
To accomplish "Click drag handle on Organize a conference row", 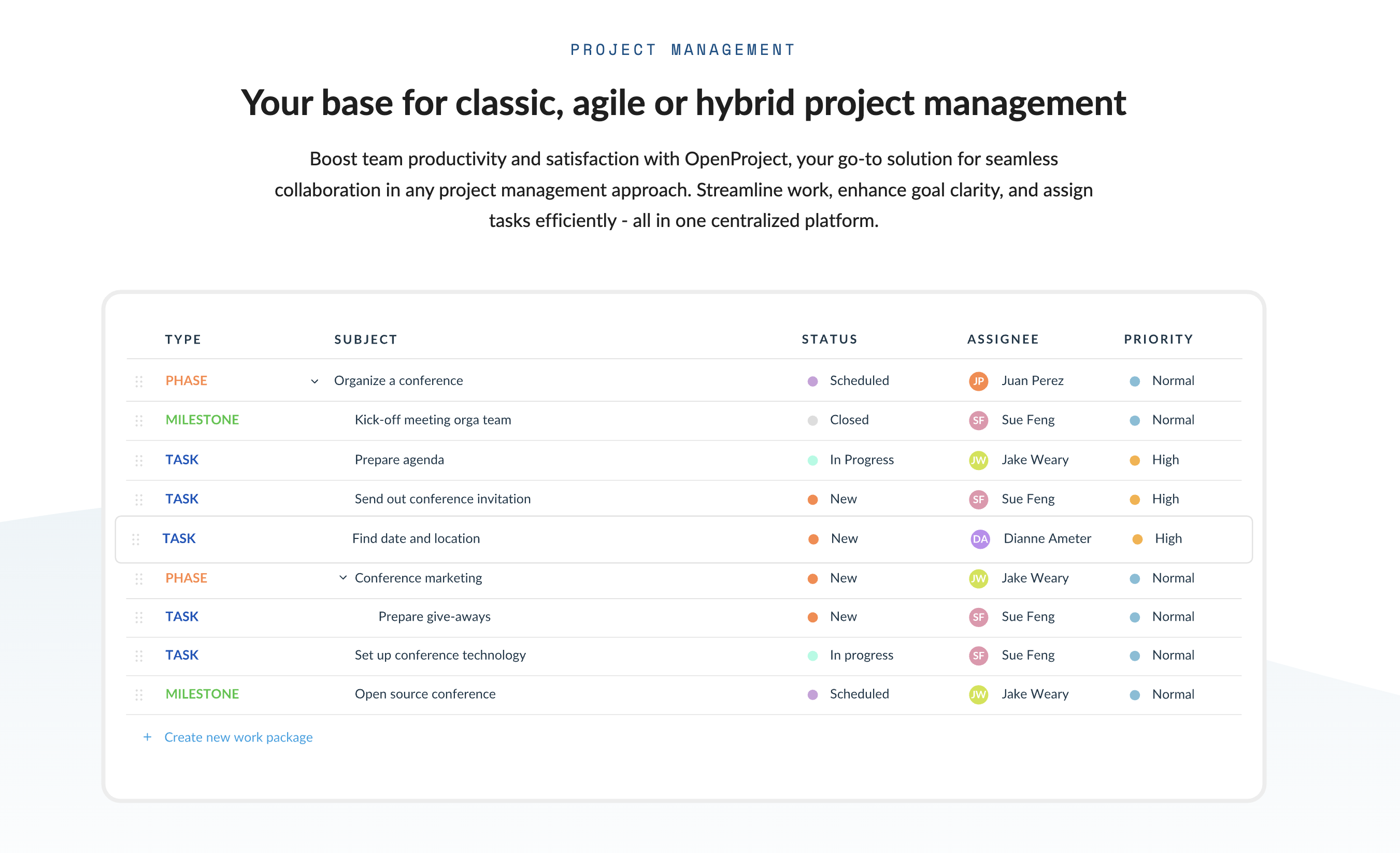I will [139, 381].
